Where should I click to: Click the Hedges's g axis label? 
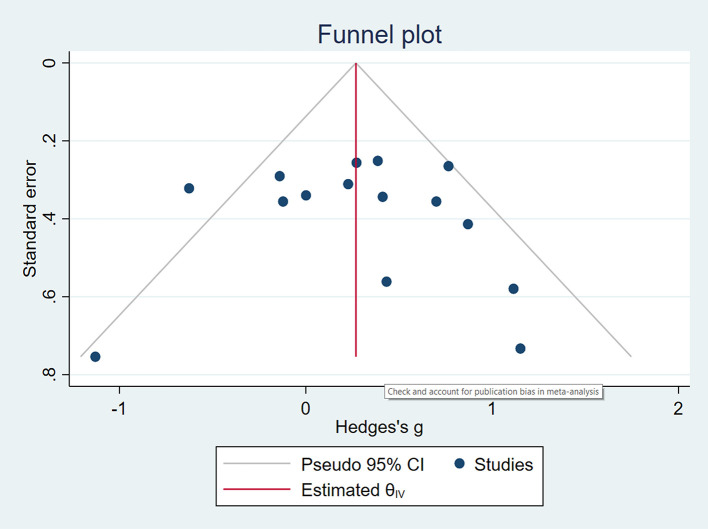[x=379, y=427]
